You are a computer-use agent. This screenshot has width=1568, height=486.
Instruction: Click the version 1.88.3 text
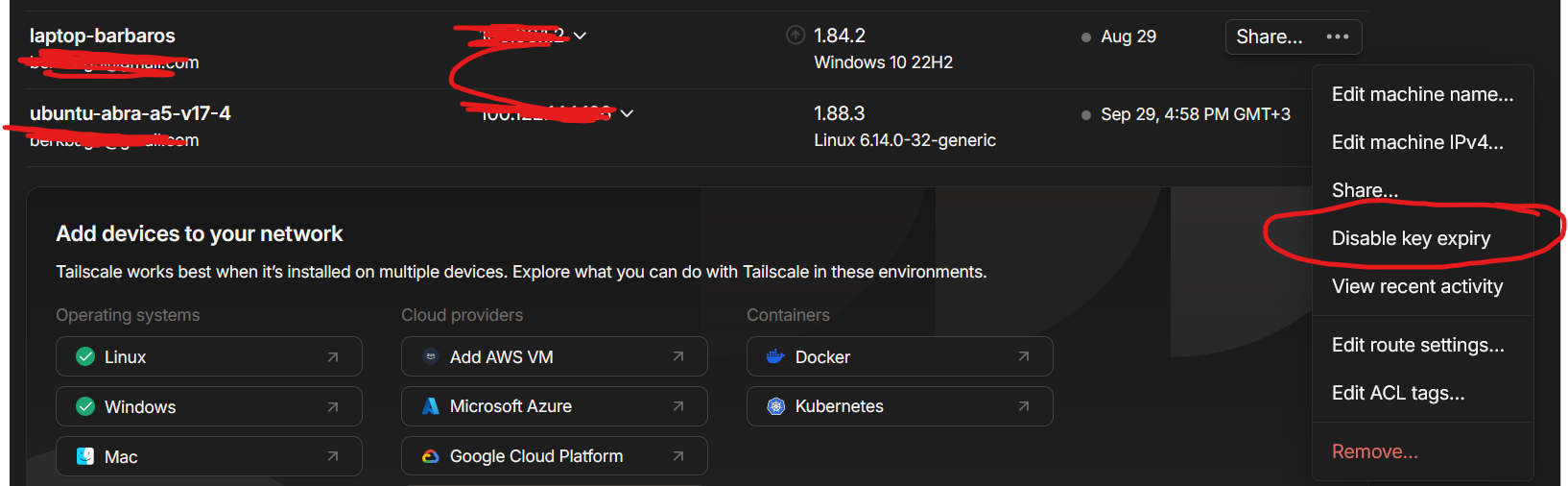point(840,113)
